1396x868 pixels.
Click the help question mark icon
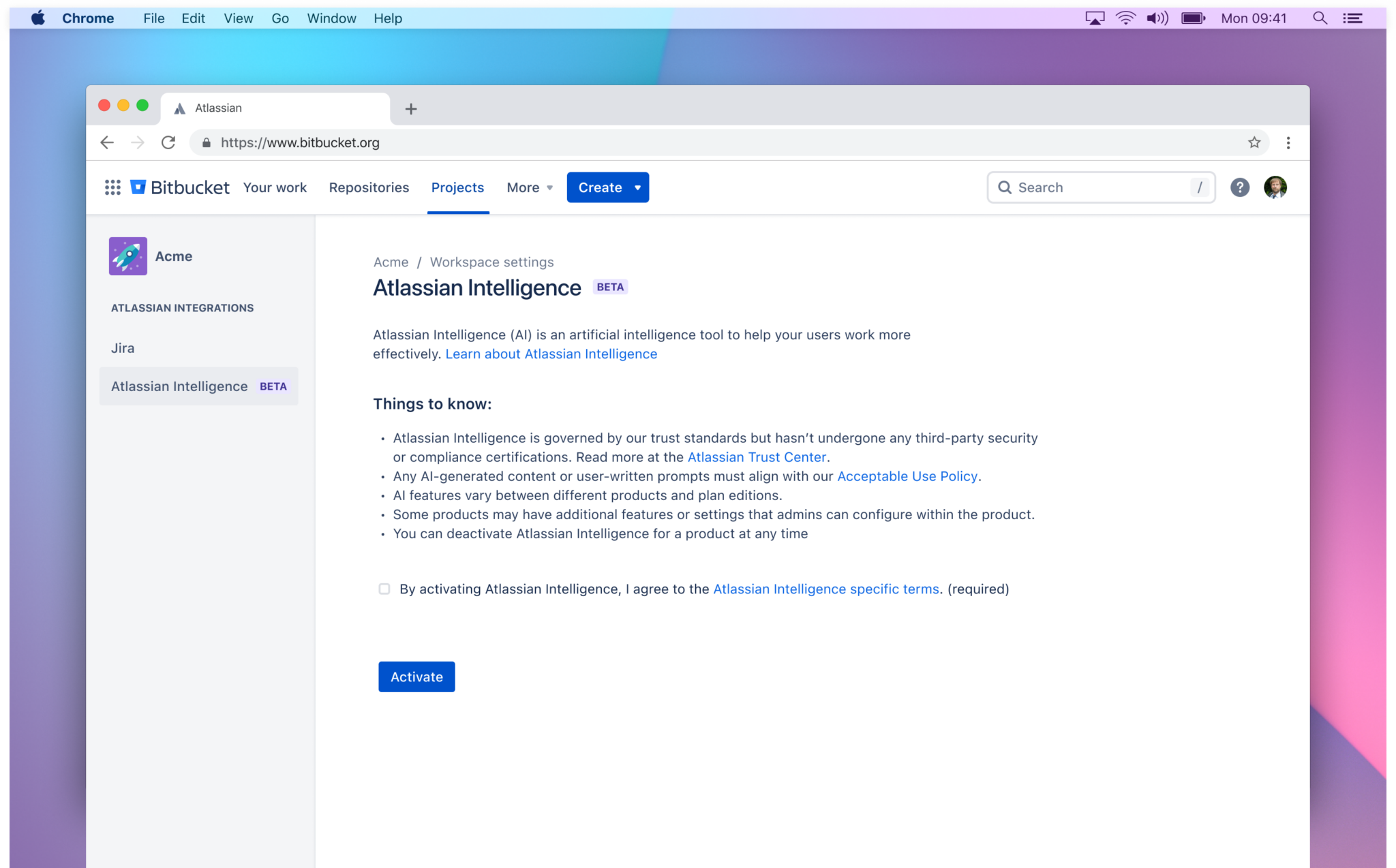coord(1240,187)
